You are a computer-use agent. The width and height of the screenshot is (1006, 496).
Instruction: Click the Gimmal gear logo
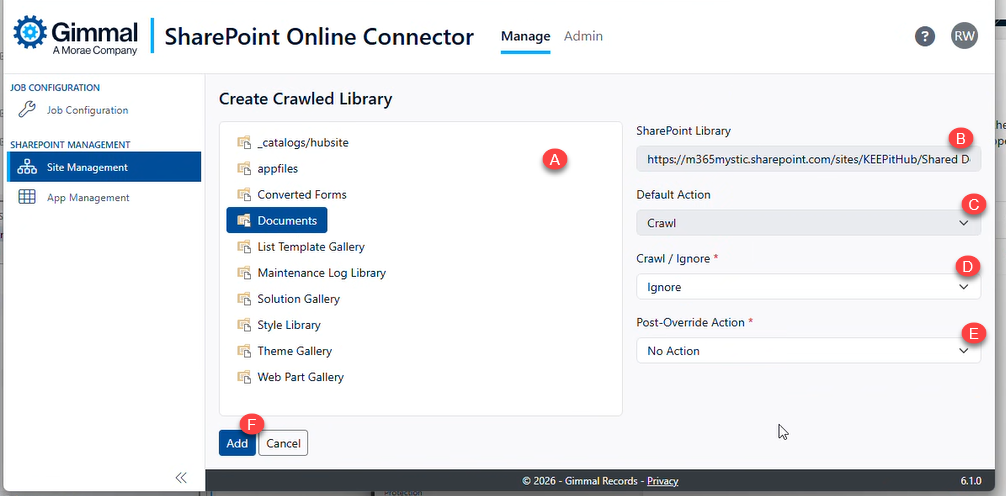29,32
